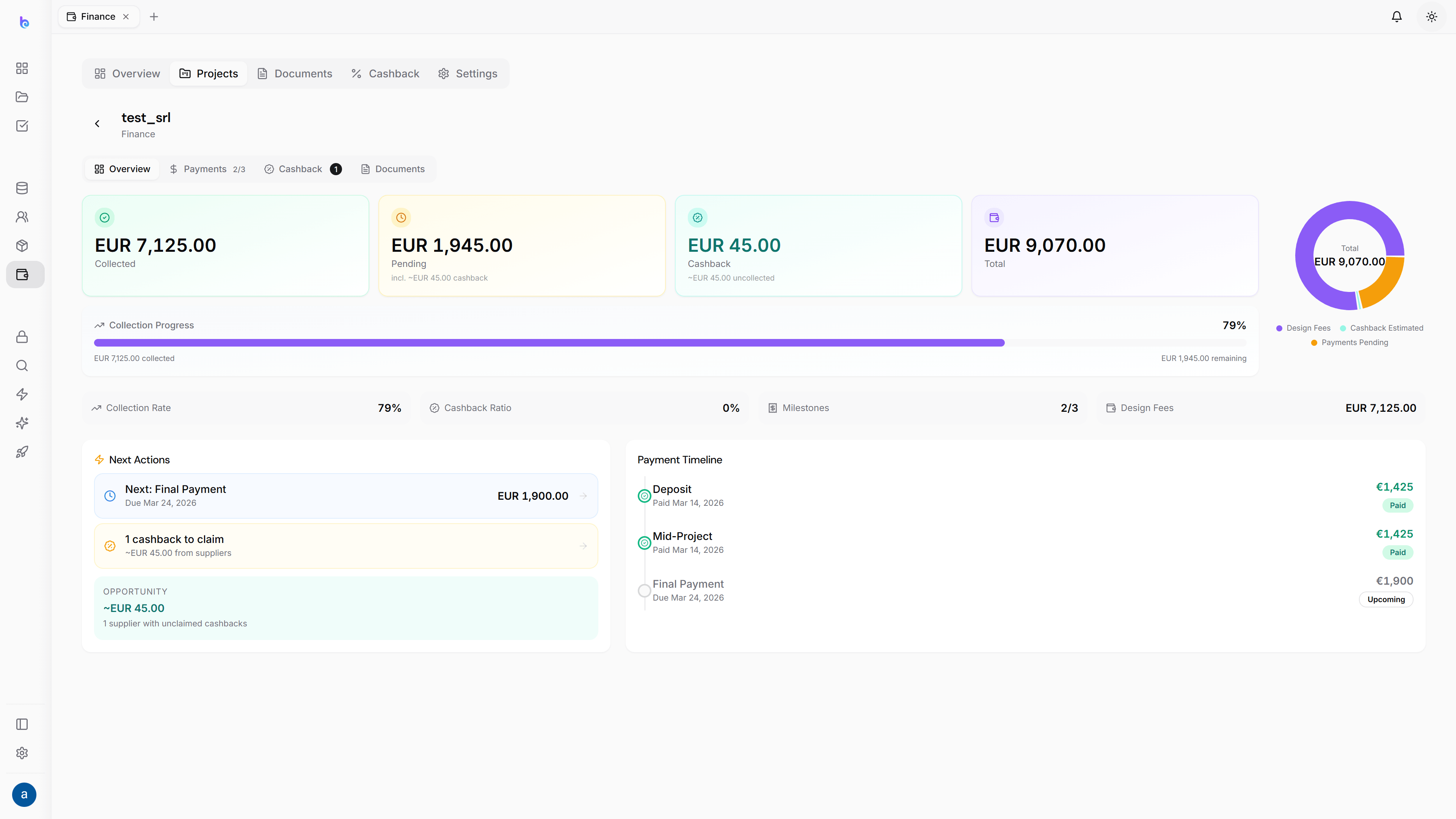
Task: Open the sparkles AI icon in sidebar
Action: [x=22, y=424]
